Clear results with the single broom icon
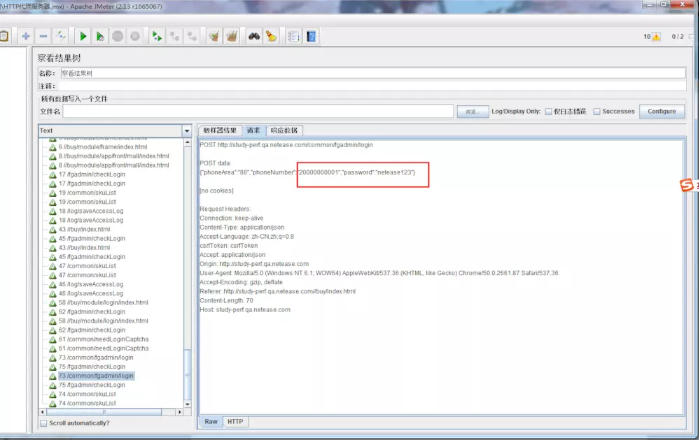The height and width of the screenshot is (442, 699). coord(214,36)
